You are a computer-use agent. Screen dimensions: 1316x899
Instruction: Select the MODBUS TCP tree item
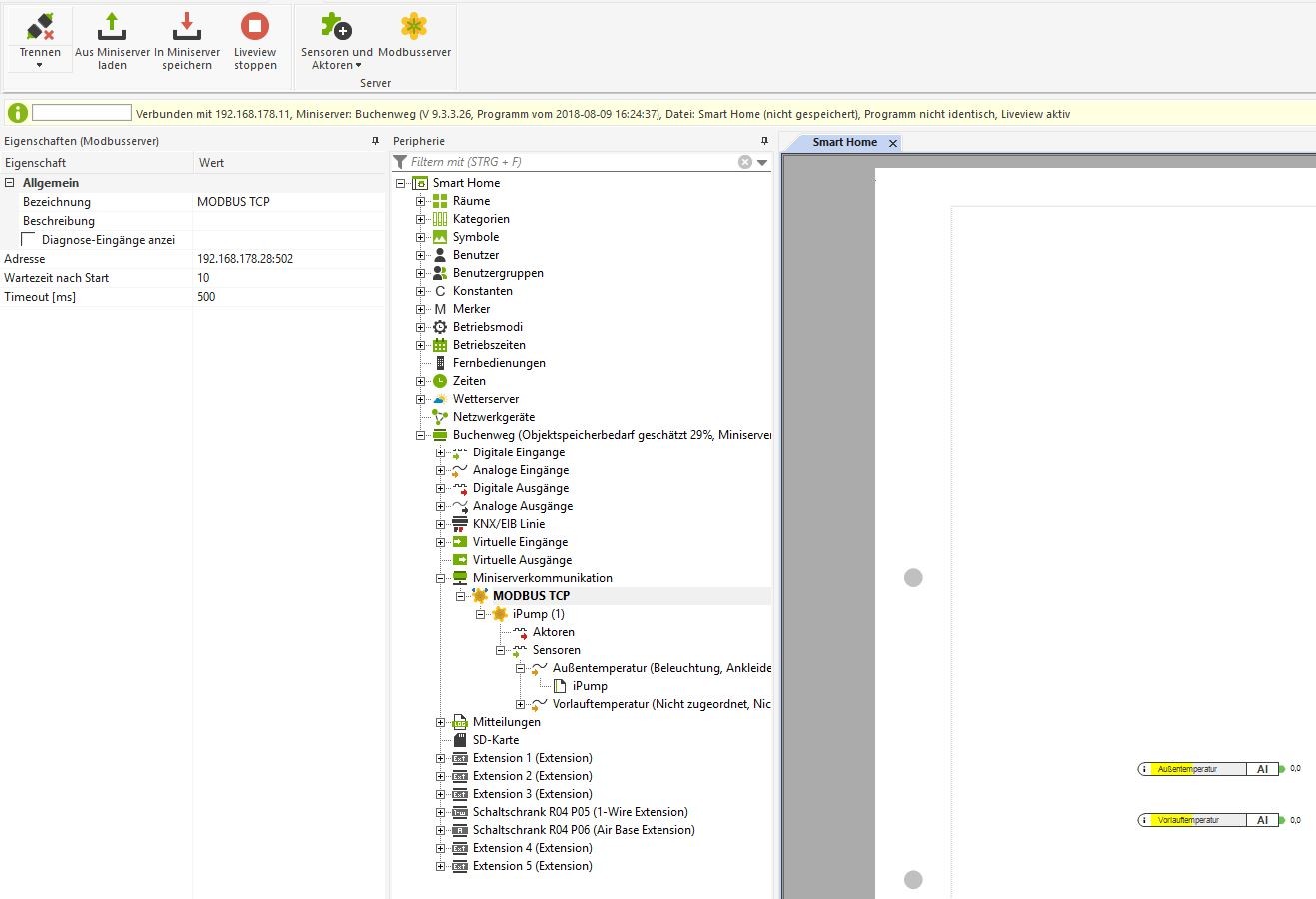pyautogui.click(x=531, y=596)
